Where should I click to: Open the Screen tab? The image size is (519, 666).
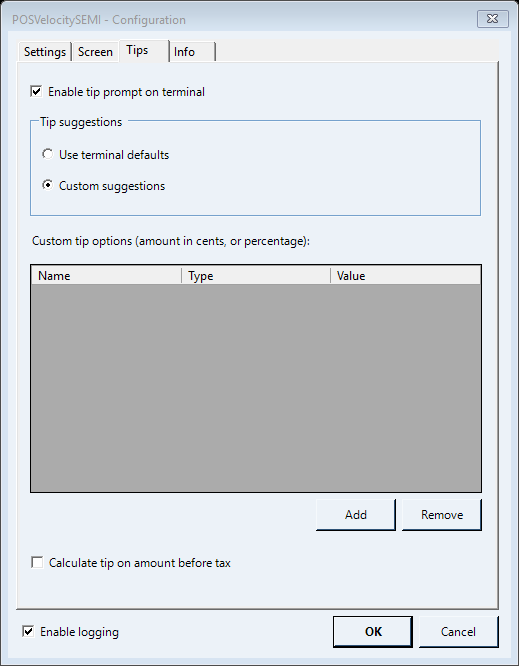(95, 52)
